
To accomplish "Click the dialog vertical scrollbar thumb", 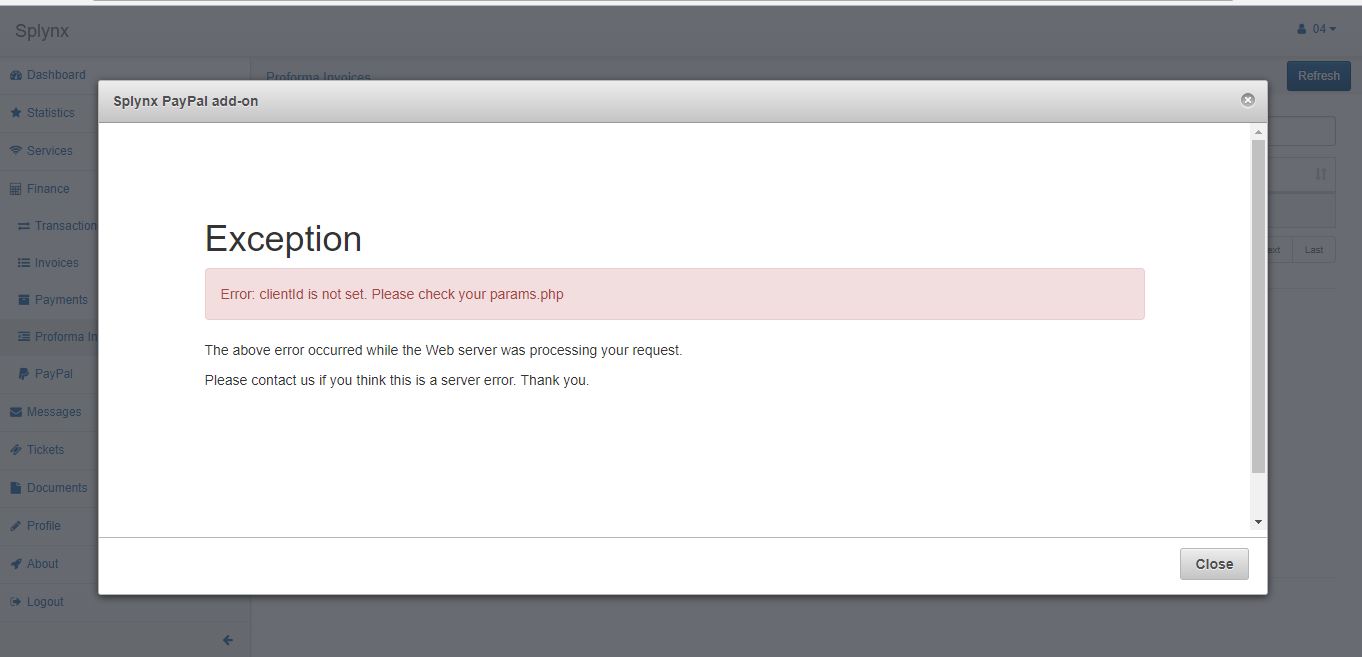I will 1258,306.
